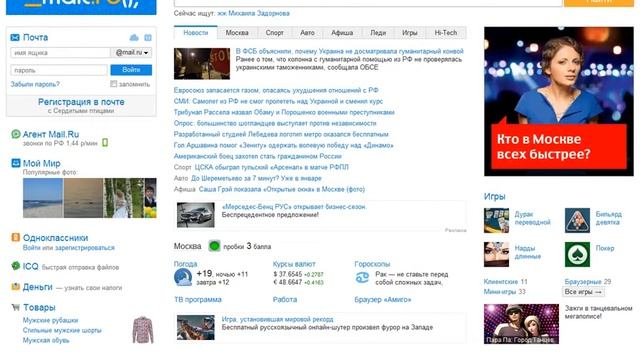The width and height of the screenshot is (640, 360).
Task: Tick the запомнить checkbox
Action: 113,84
